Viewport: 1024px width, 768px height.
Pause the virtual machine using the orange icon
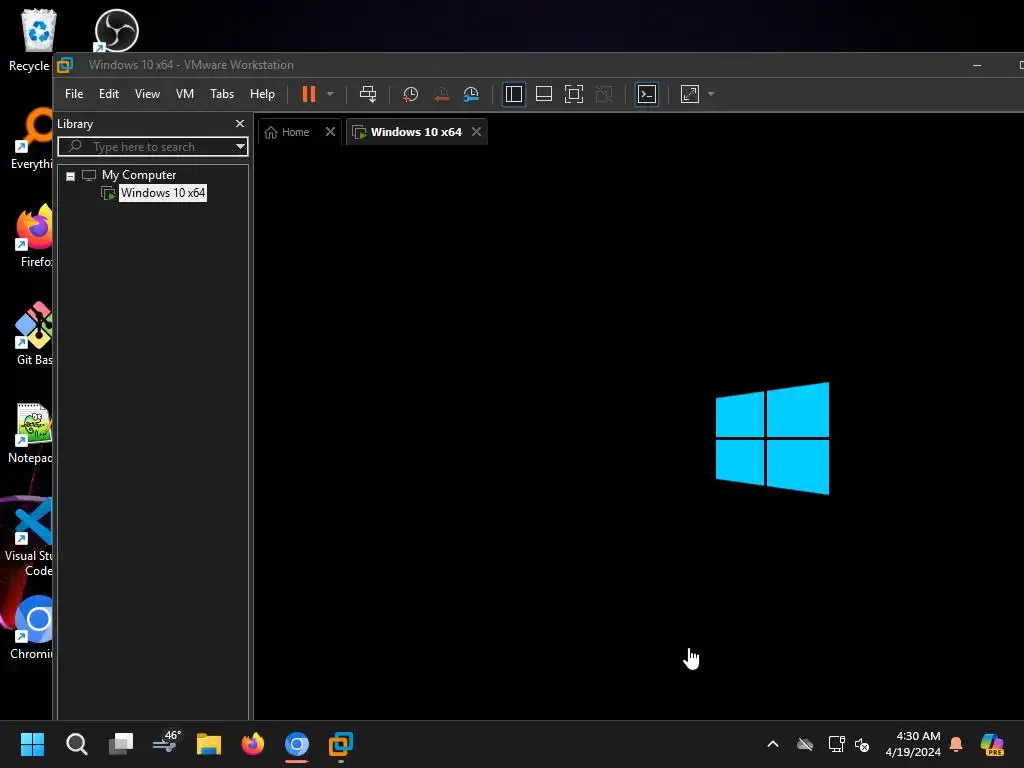[x=309, y=94]
